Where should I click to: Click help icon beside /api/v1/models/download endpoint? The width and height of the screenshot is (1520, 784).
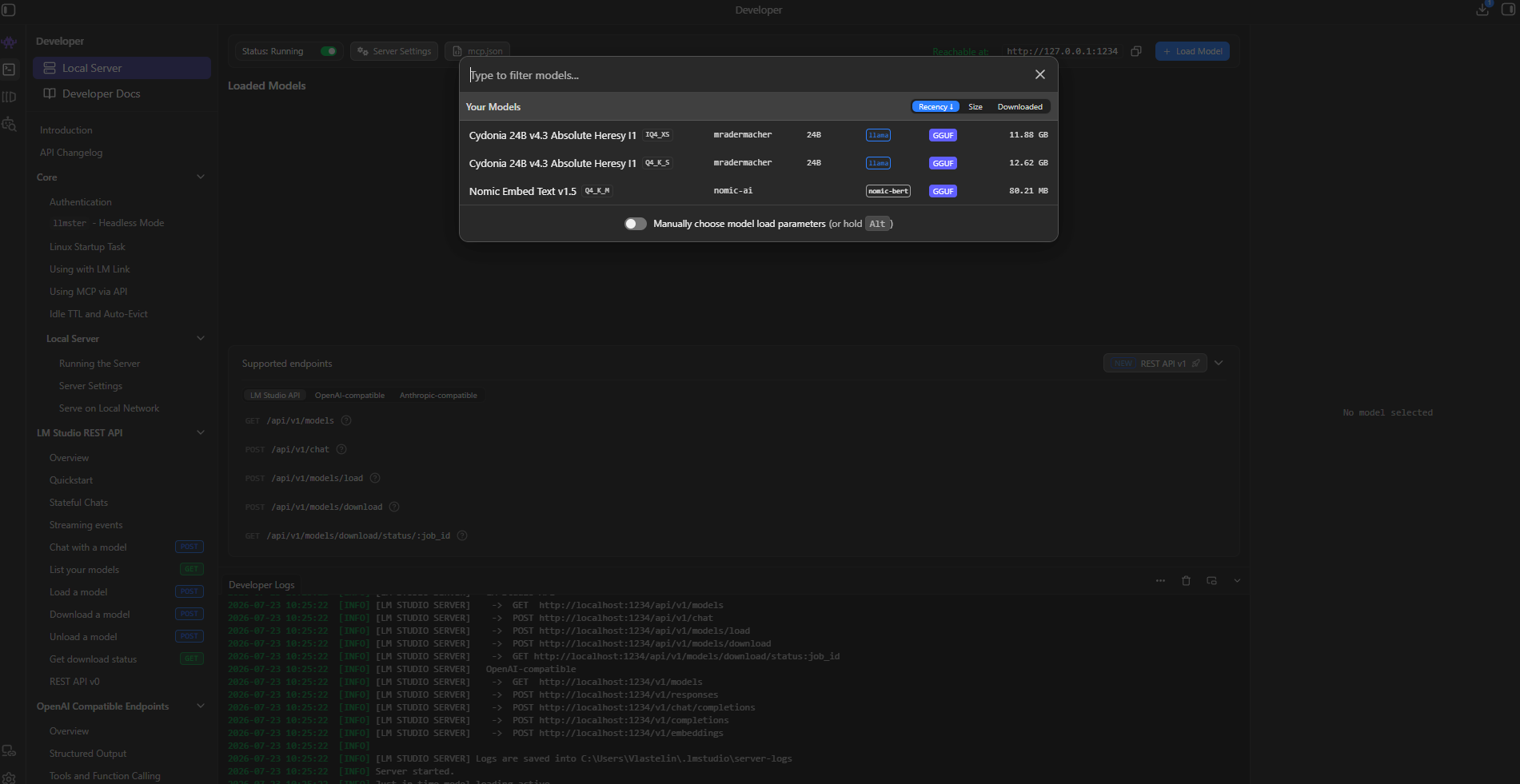tap(394, 507)
